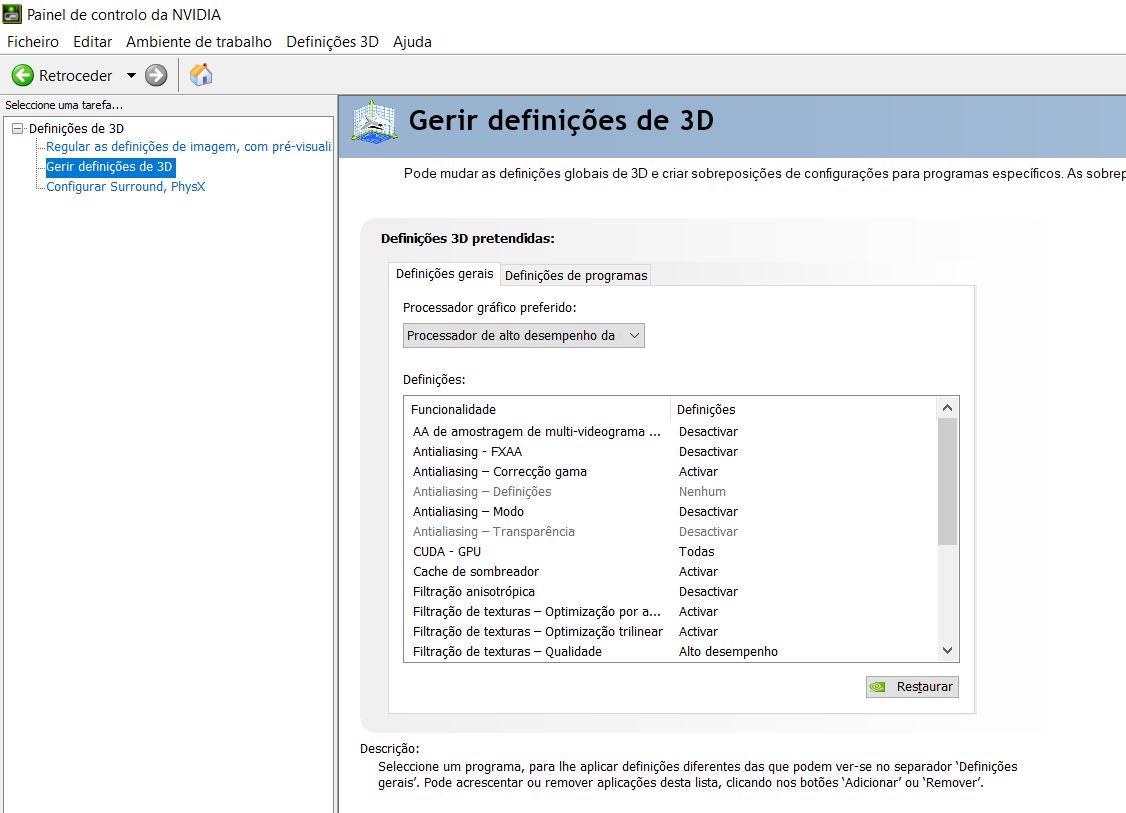
Task: Open the Definições 3D menu
Action: tap(332, 42)
